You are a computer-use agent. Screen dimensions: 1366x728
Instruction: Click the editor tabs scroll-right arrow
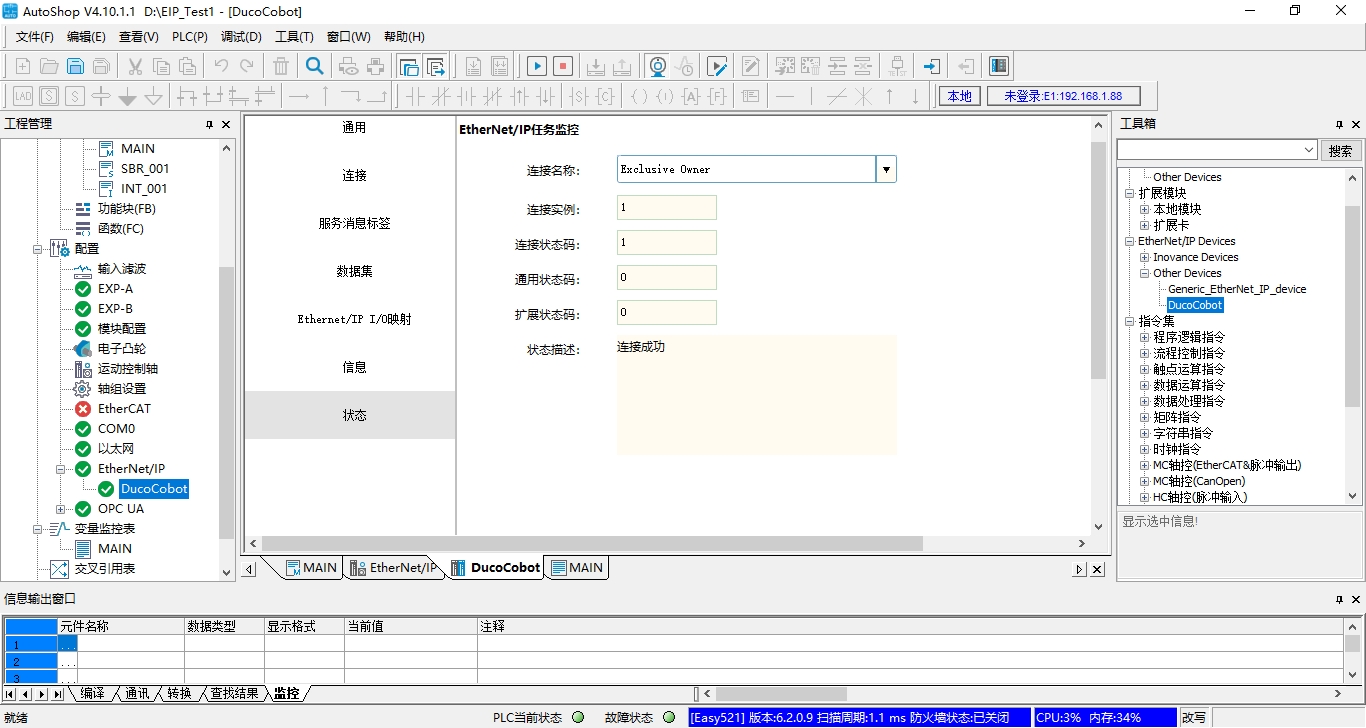click(1079, 569)
